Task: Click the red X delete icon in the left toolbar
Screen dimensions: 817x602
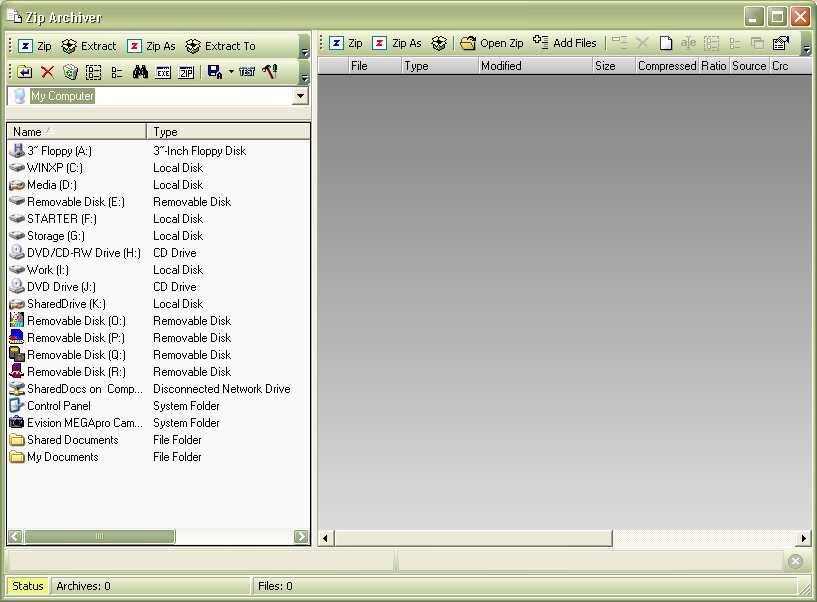Action: tap(47, 72)
